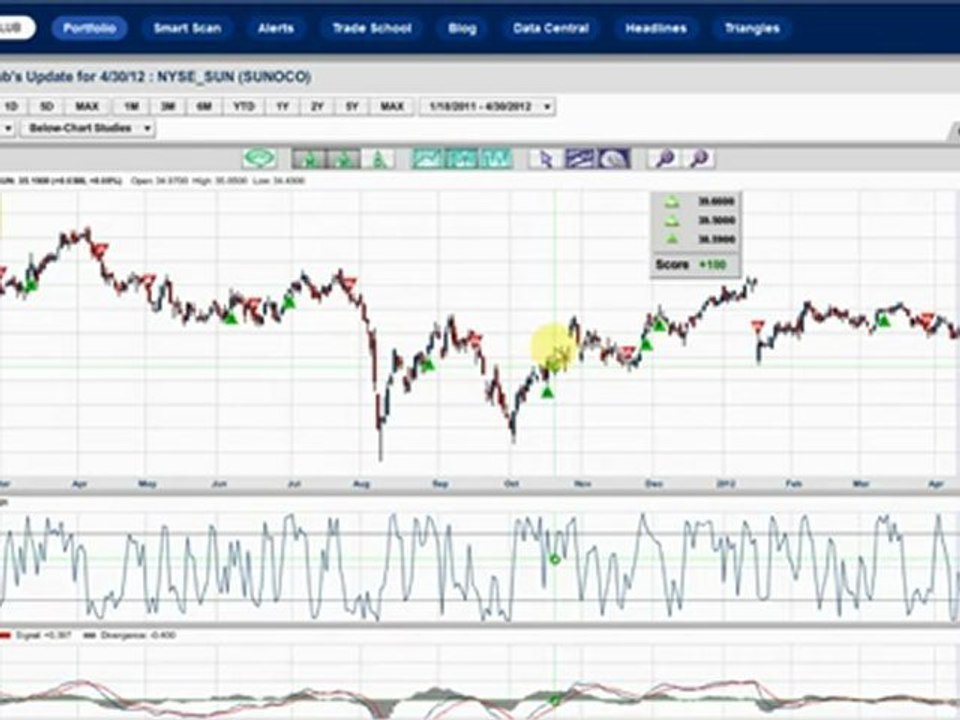The height and width of the screenshot is (720, 960).
Task: Set chart range to 1Y
Action: (282, 107)
